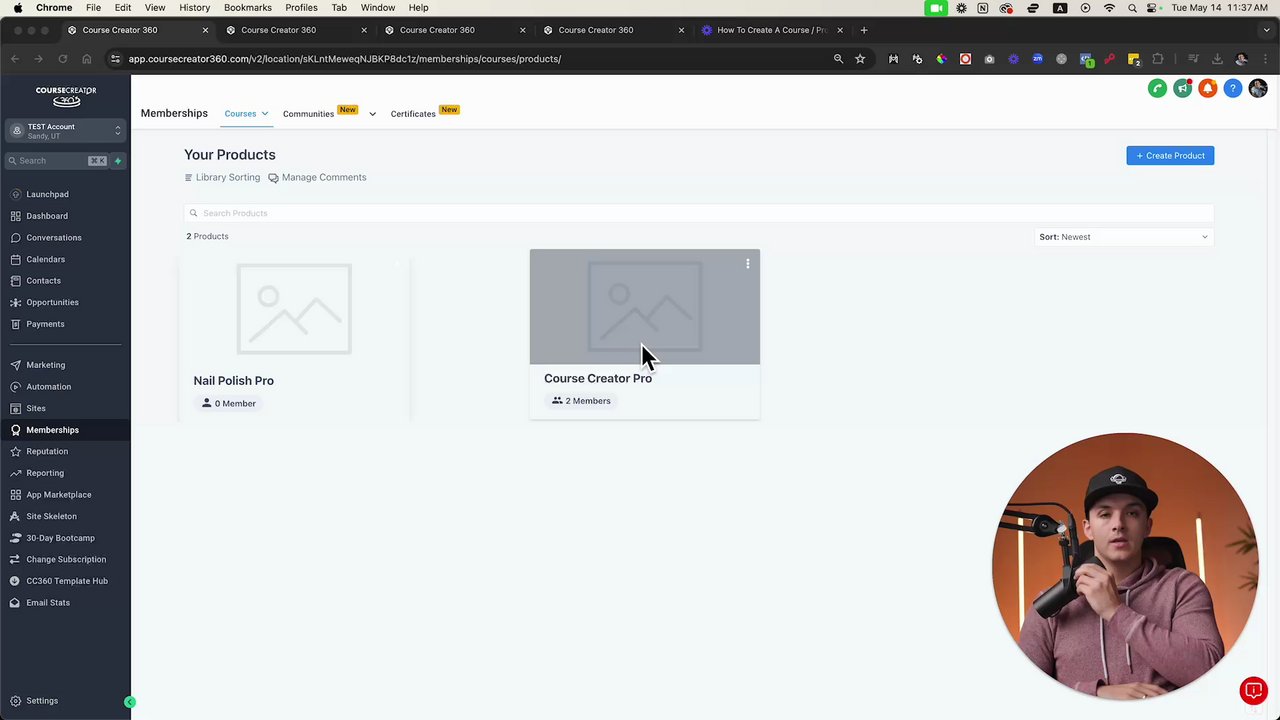Viewport: 1280px width, 720px height.
Task: Open the Chrome extensions puzzle icon
Action: point(1158,59)
